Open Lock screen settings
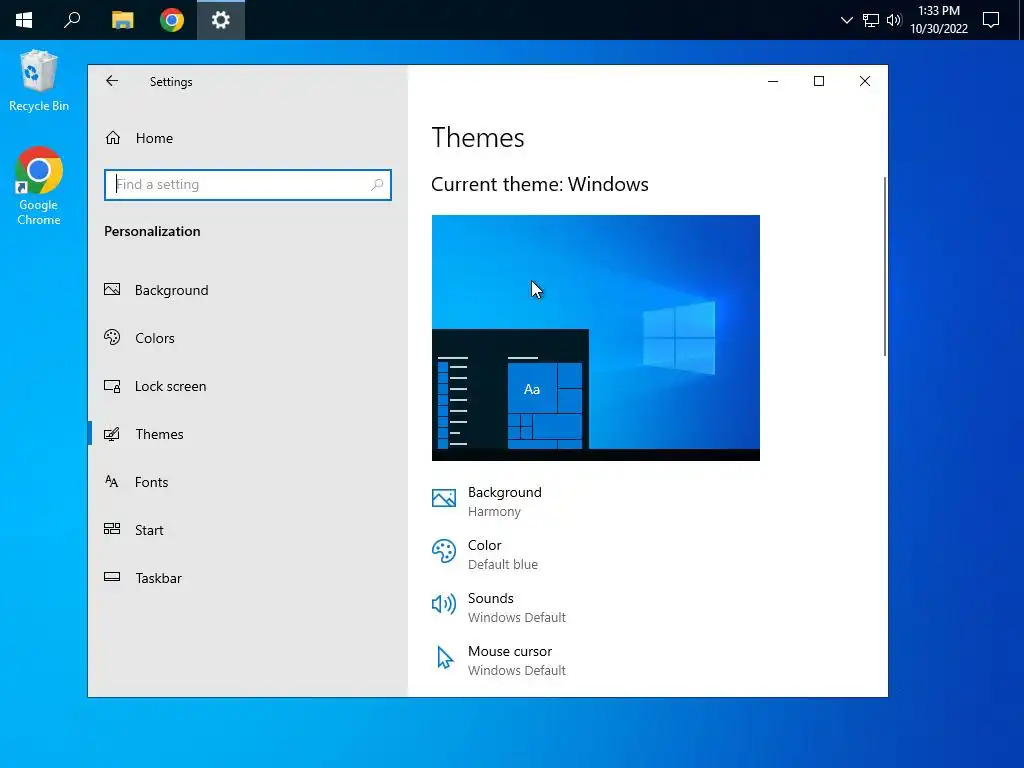Image resolution: width=1024 pixels, height=768 pixels. (x=248, y=386)
